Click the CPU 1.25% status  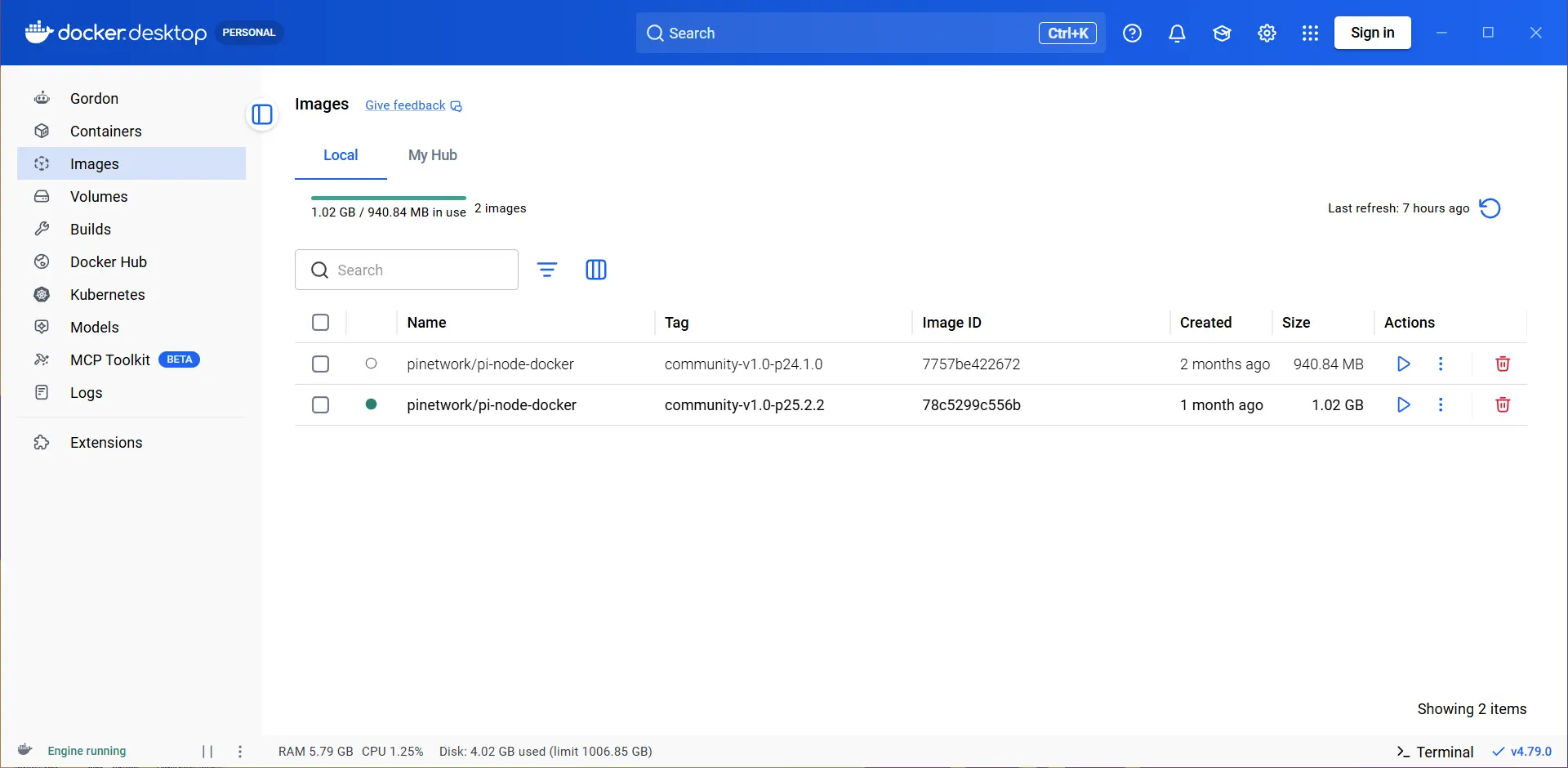(x=393, y=752)
